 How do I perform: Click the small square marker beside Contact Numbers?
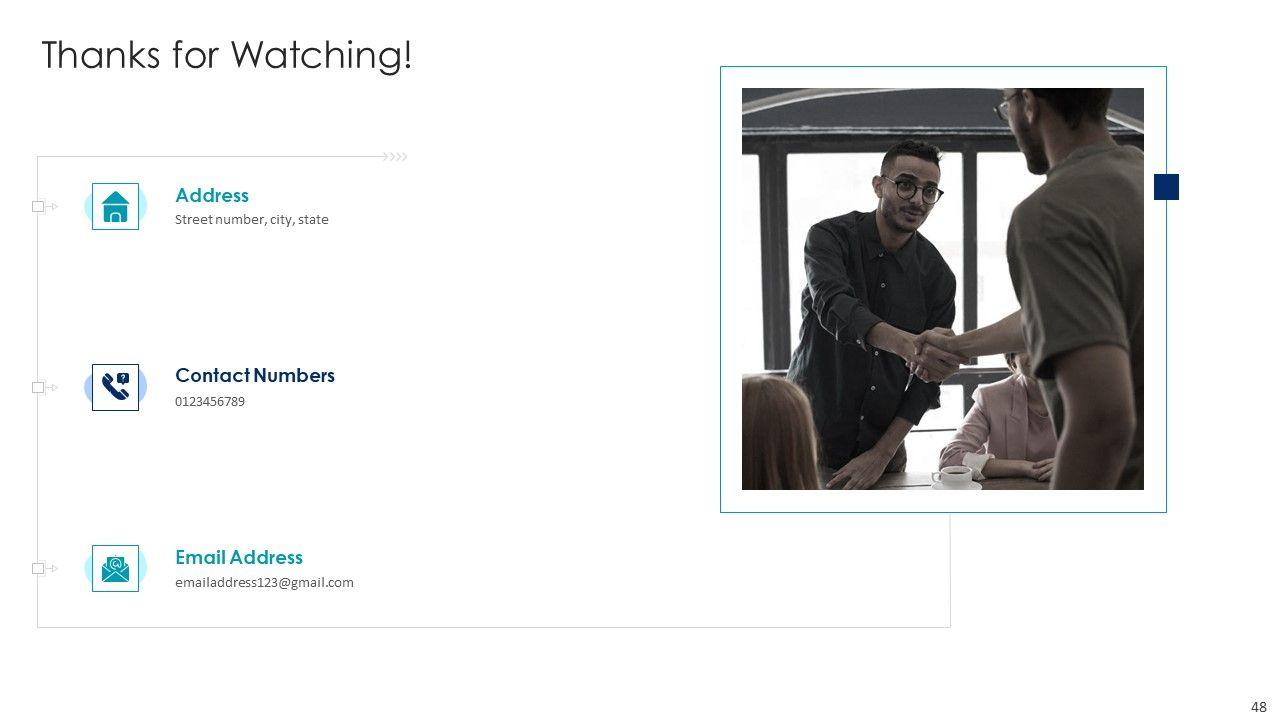coord(38,387)
